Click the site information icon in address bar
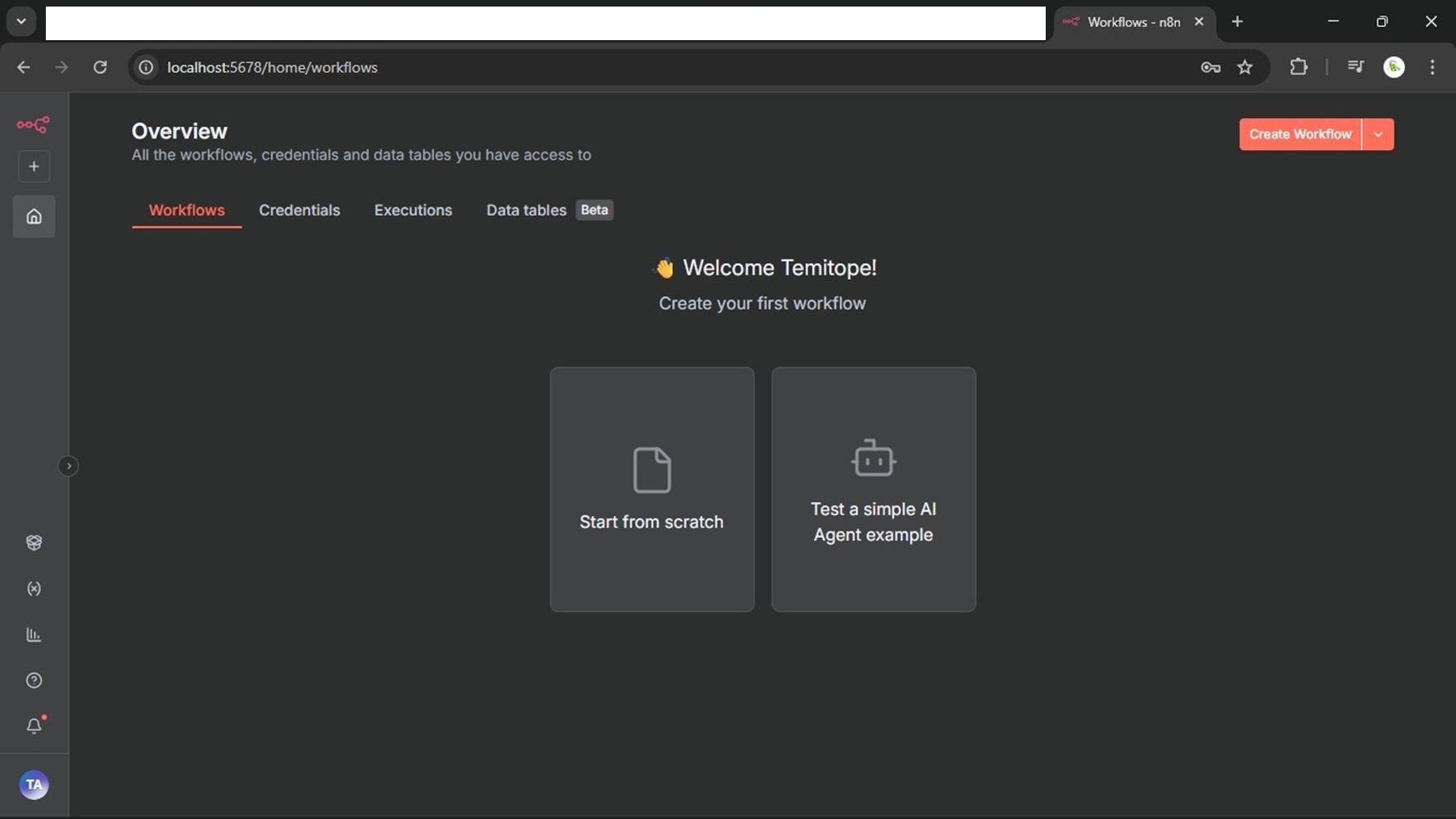 tap(146, 67)
